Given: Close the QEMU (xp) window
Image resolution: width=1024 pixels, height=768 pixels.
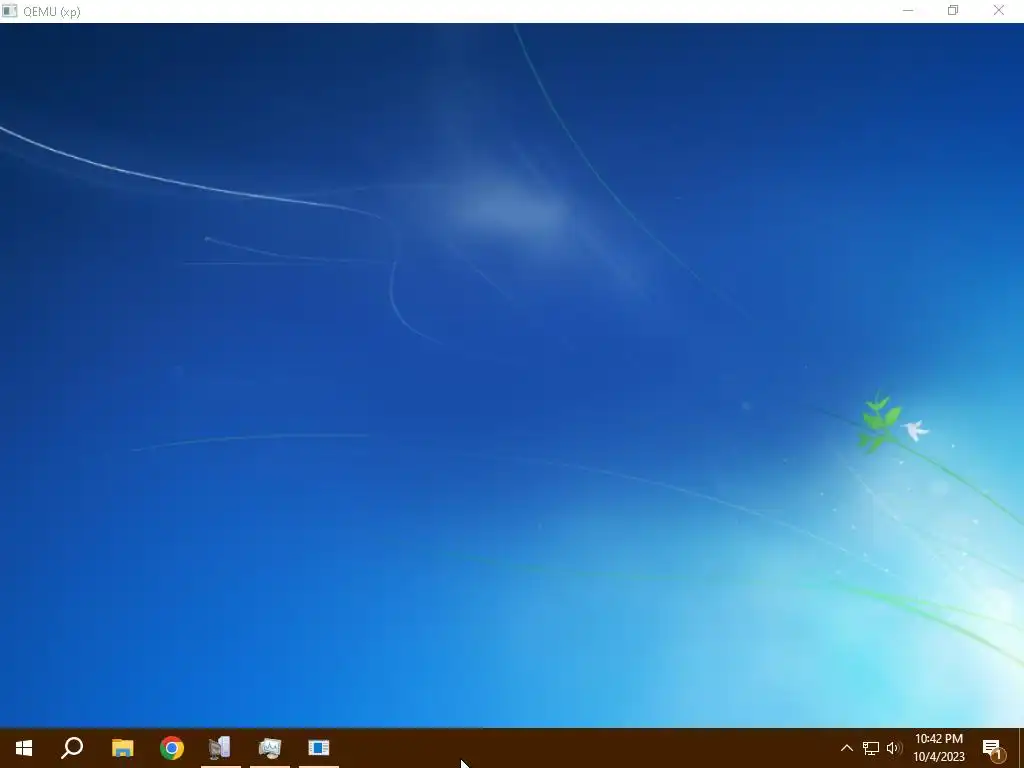Looking at the screenshot, I should coord(999,10).
